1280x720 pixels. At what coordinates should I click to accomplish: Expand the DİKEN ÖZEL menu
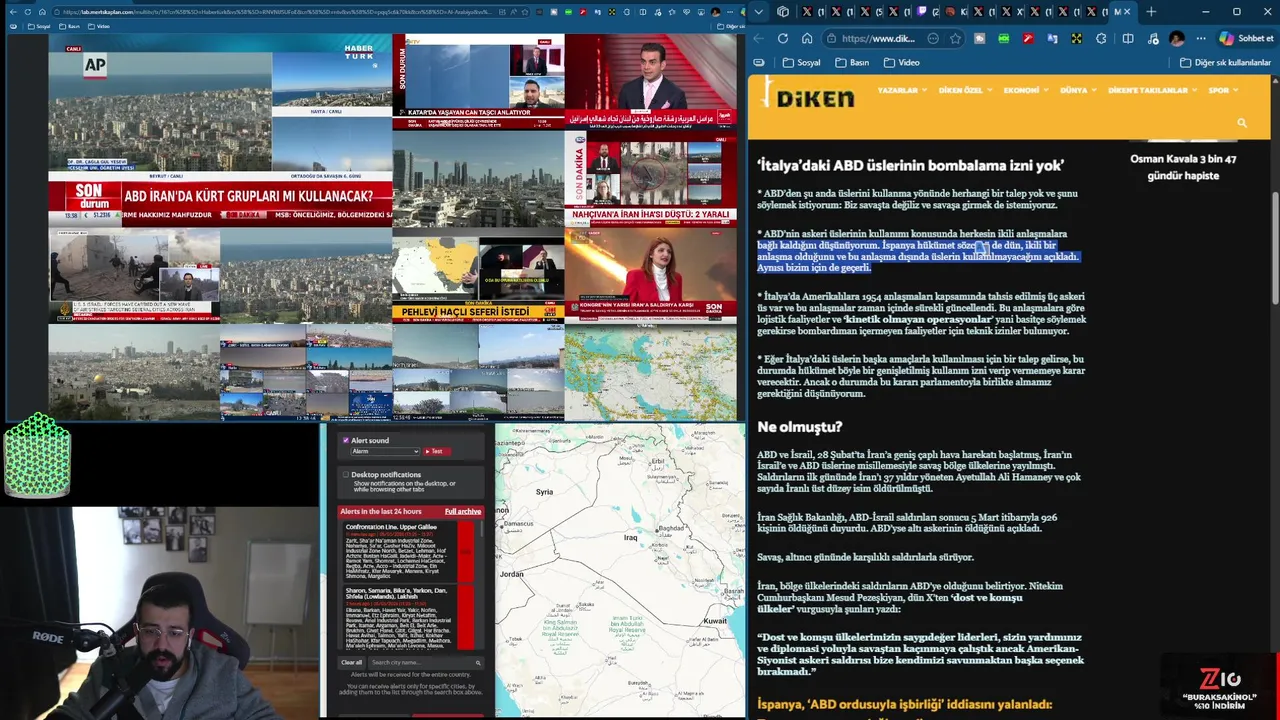click(965, 90)
